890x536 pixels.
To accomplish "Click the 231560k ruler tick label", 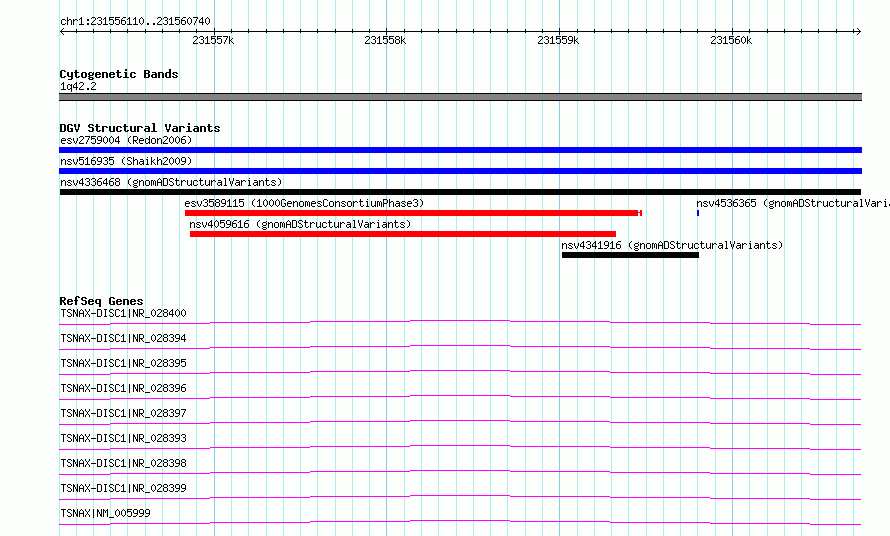I will (x=731, y=40).
